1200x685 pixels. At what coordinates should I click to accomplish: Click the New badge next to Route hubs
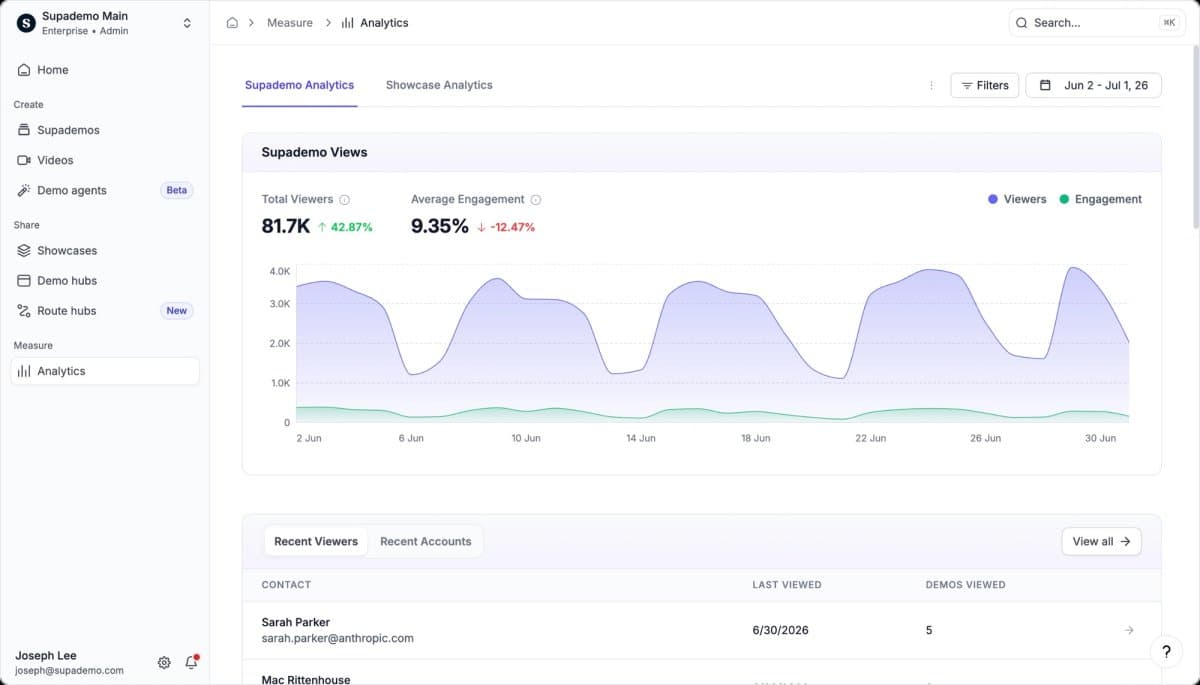click(x=177, y=310)
